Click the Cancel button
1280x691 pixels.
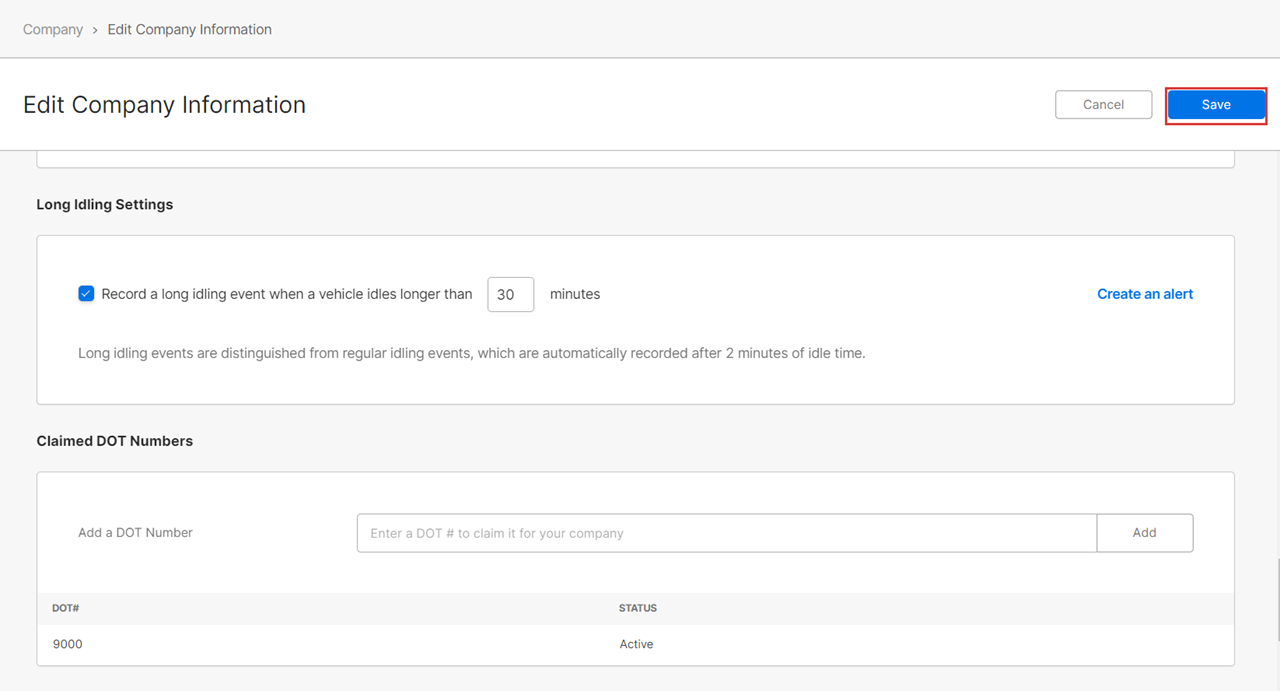click(x=1103, y=105)
